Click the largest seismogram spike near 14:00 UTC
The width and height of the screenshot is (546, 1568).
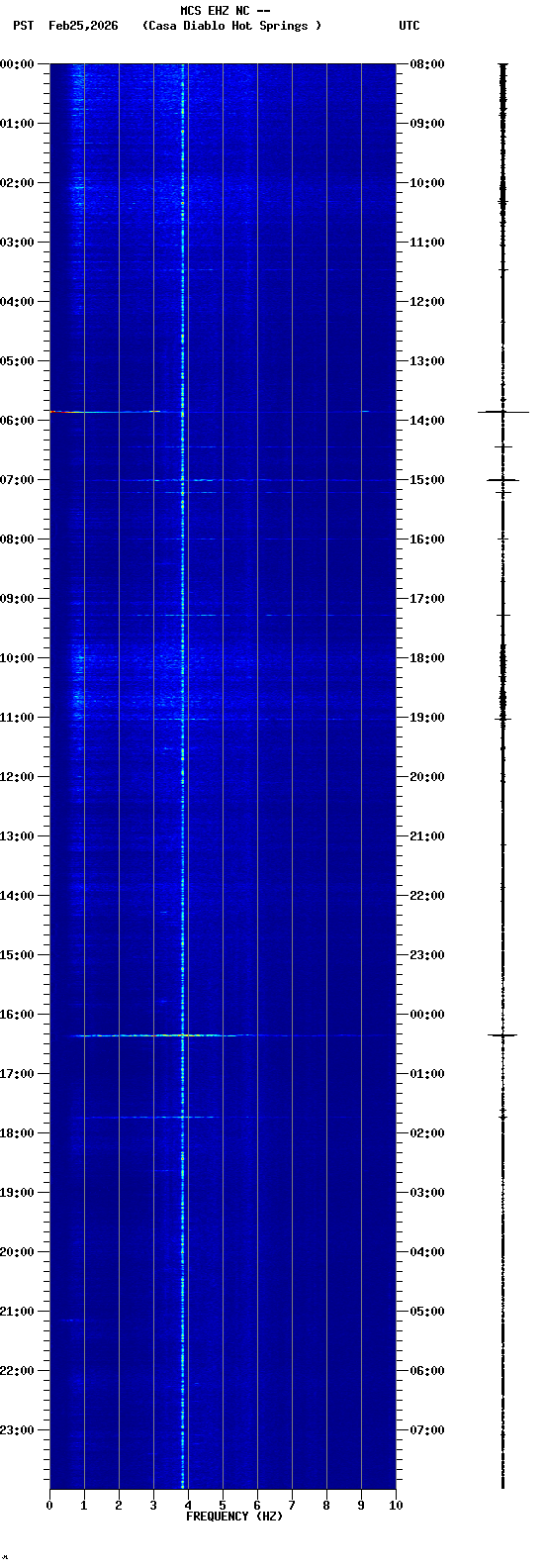click(x=503, y=411)
